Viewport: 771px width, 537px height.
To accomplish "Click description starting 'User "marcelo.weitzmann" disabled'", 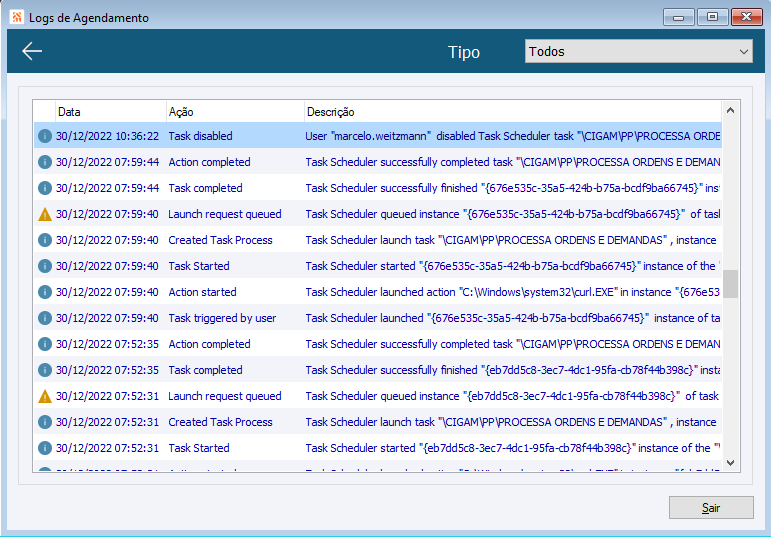I will point(512,136).
